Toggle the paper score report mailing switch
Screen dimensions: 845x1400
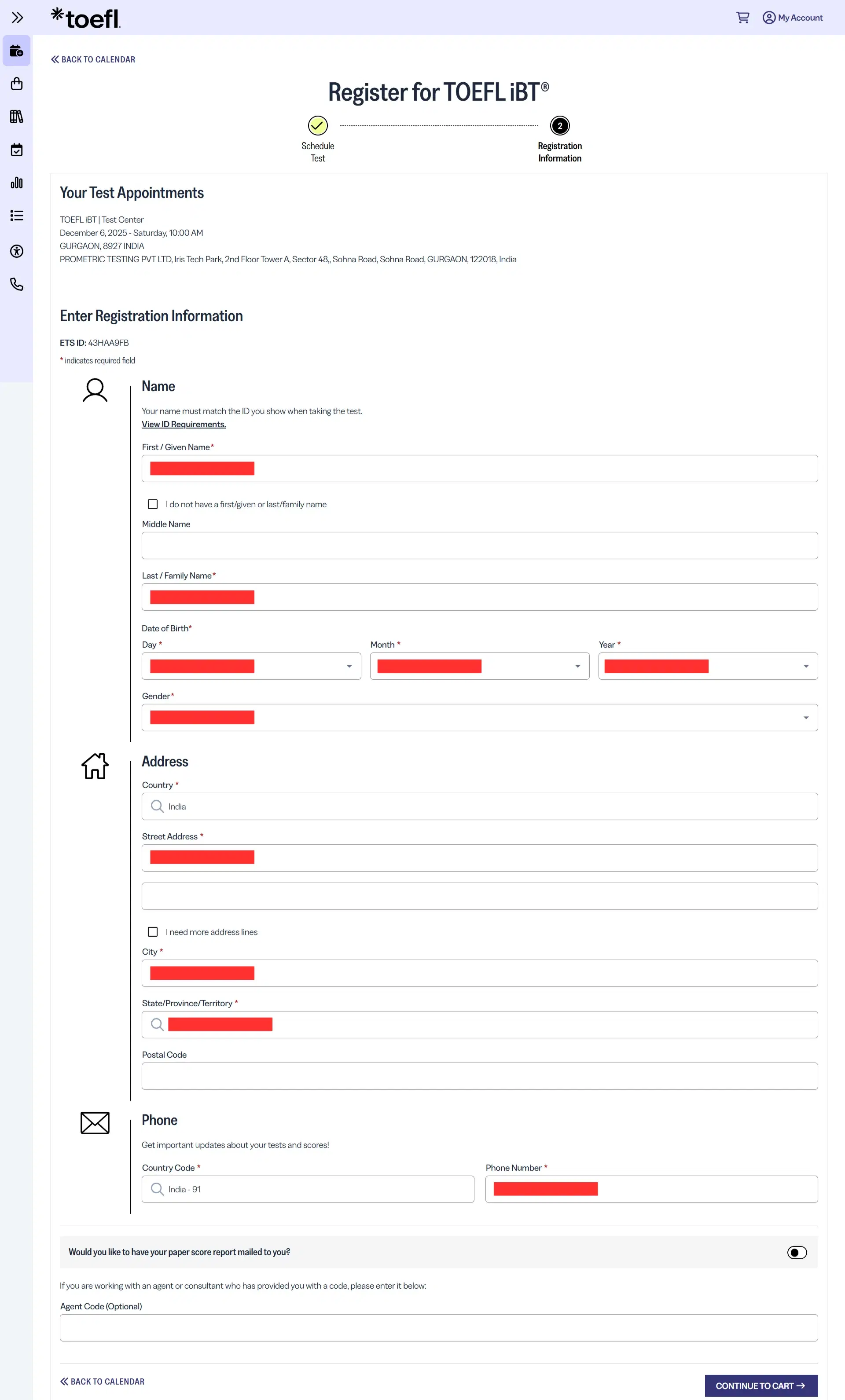(x=797, y=1252)
